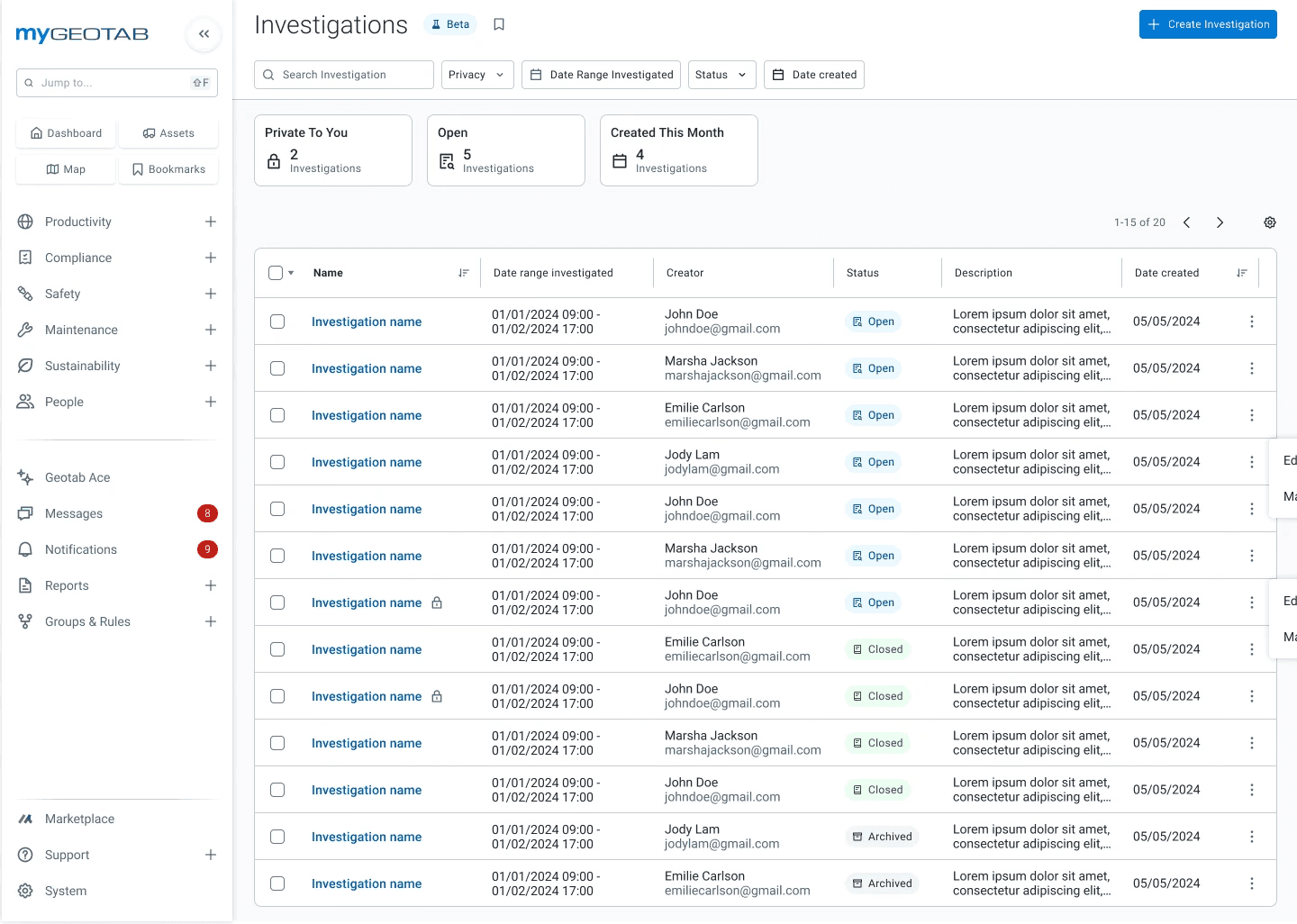Bookmark this Investigations page
This screenshot has width=1297, height=924.
[499, 24]
